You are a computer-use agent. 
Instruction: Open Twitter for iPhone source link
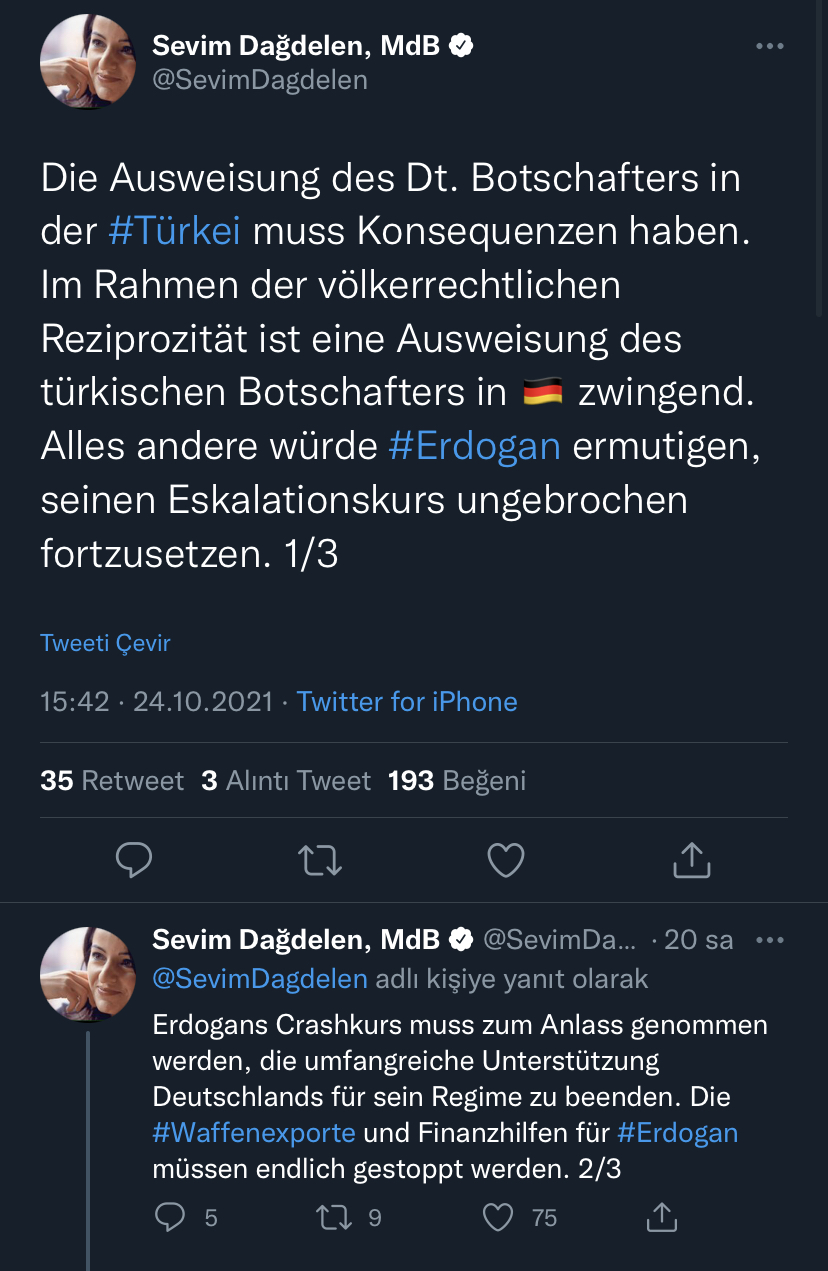[x=407, y=702]
